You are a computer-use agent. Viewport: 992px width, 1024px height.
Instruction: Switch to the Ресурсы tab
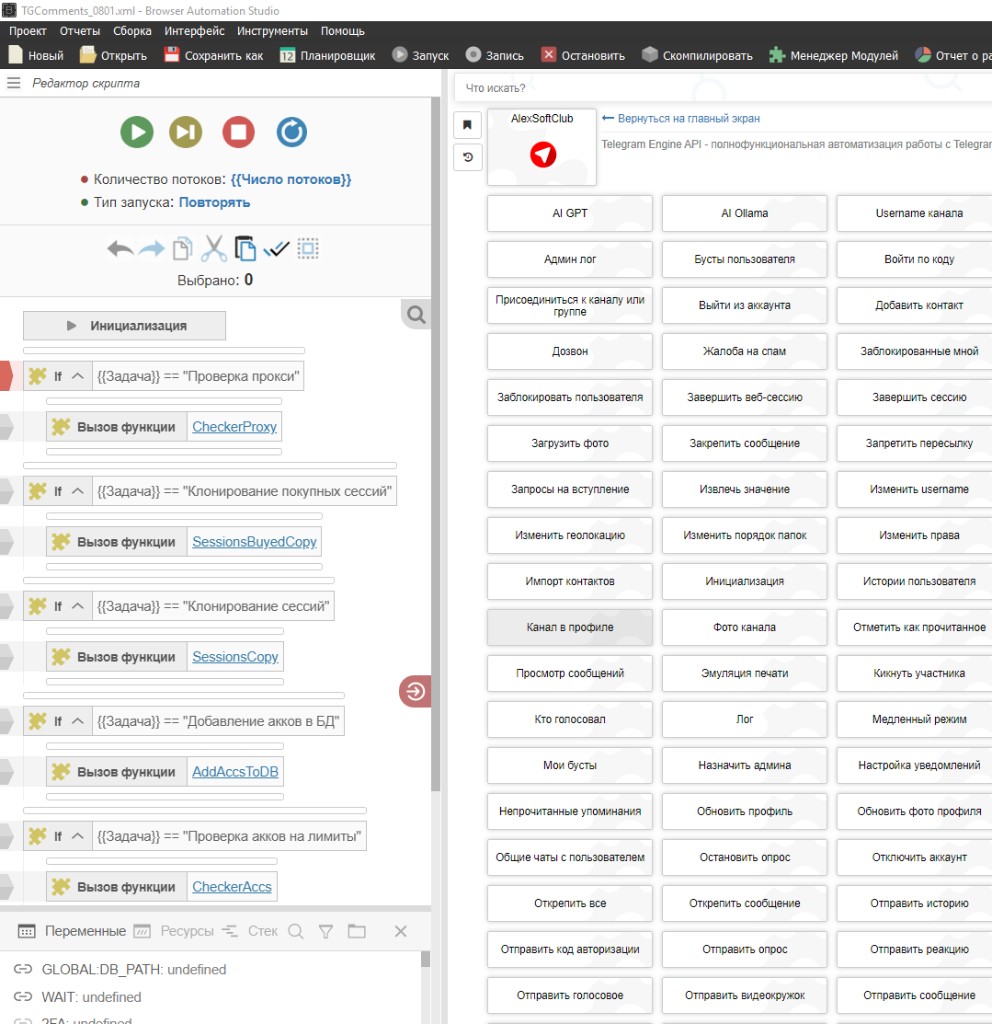pyautogui.click(x=174, y=931)
